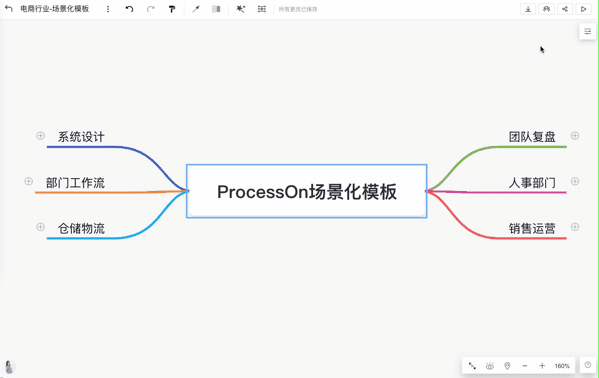Expand the 系统设计 branch

40,136
